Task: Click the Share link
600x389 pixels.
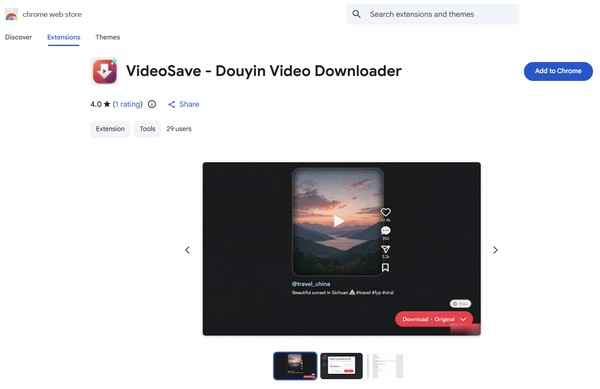Action: (184, 104)
